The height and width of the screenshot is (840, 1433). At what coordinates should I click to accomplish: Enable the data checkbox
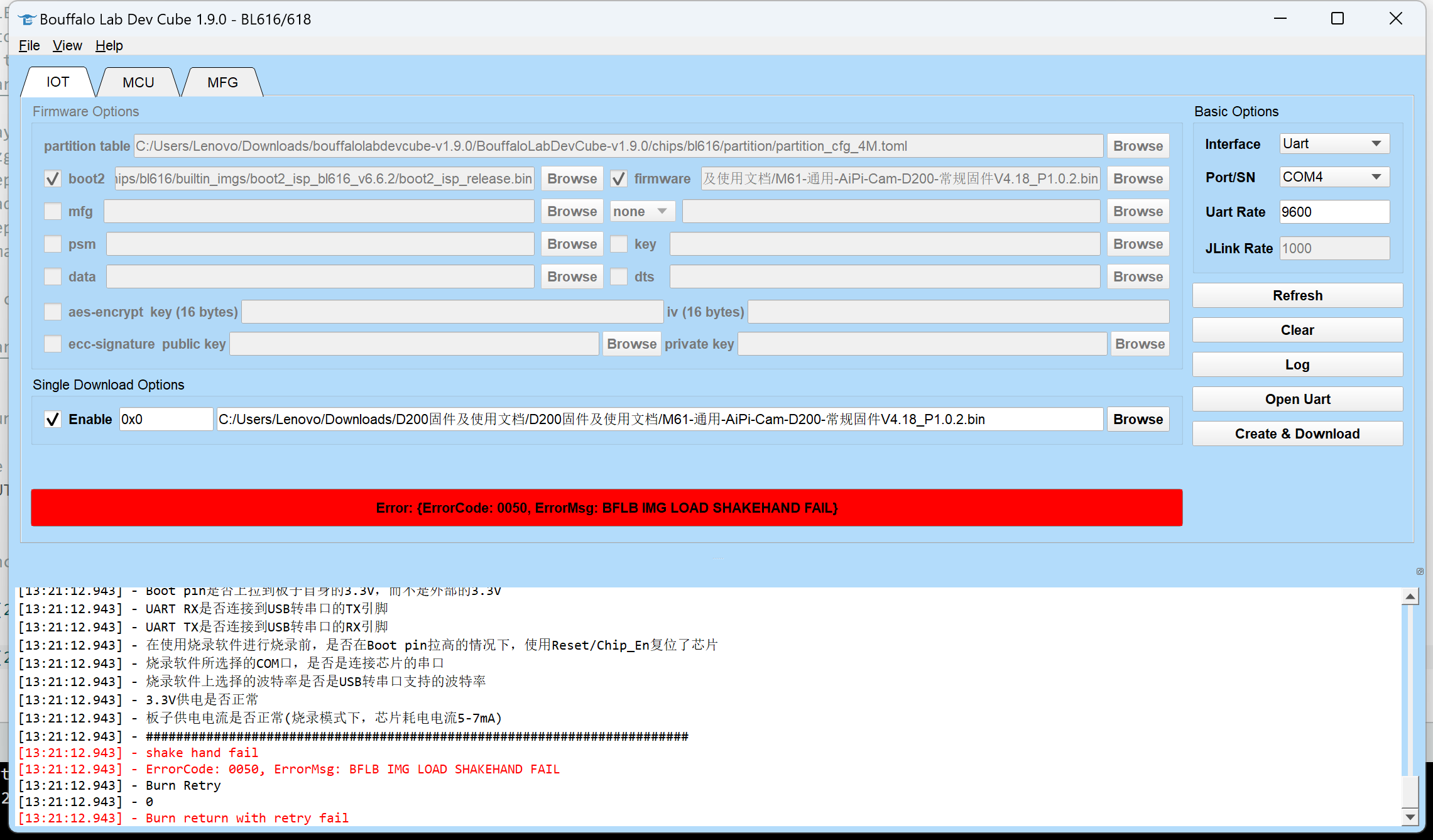point(53,277)
